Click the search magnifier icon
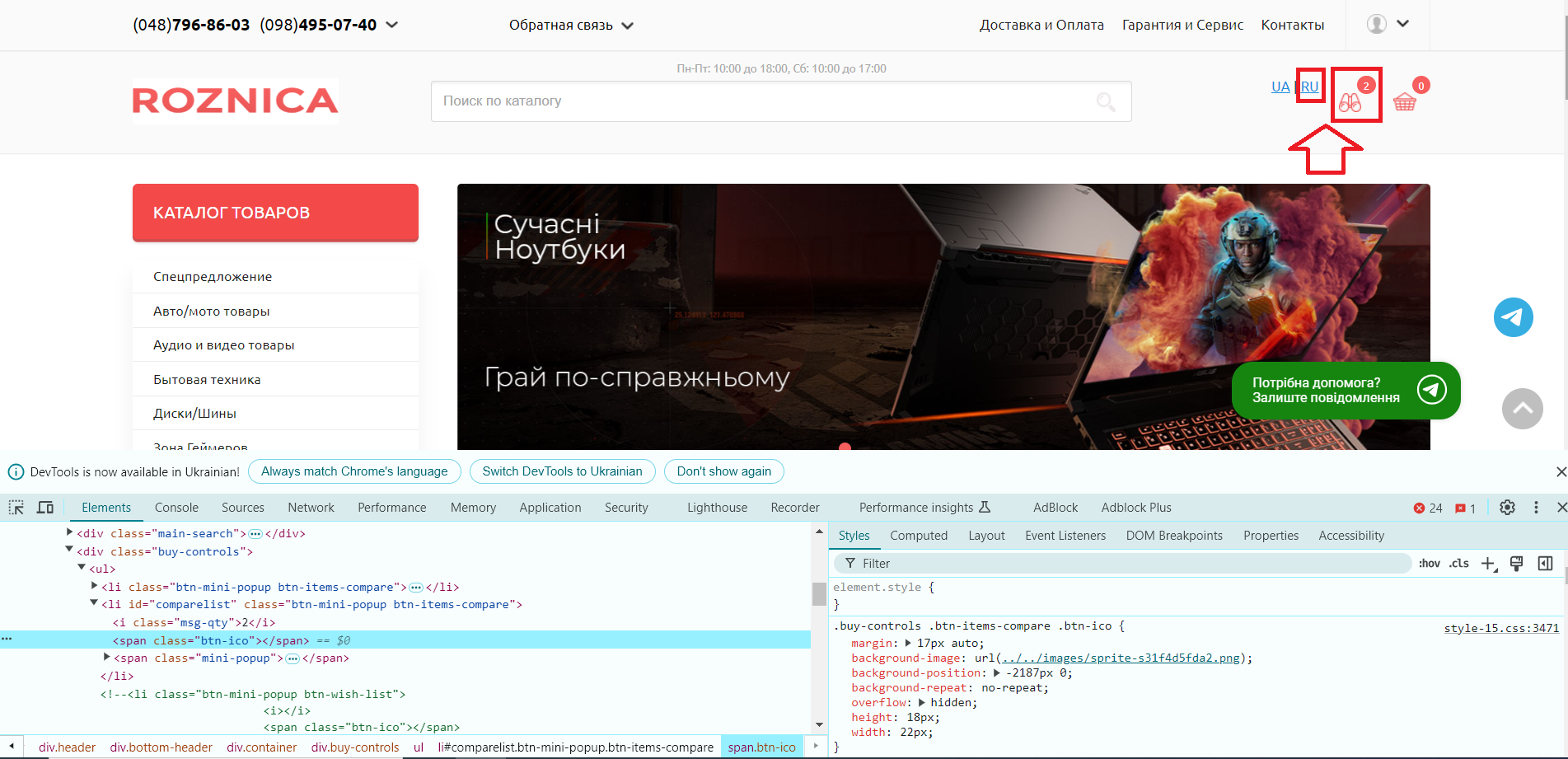This screenshot has width=1568, height=759. [1106, 101]
